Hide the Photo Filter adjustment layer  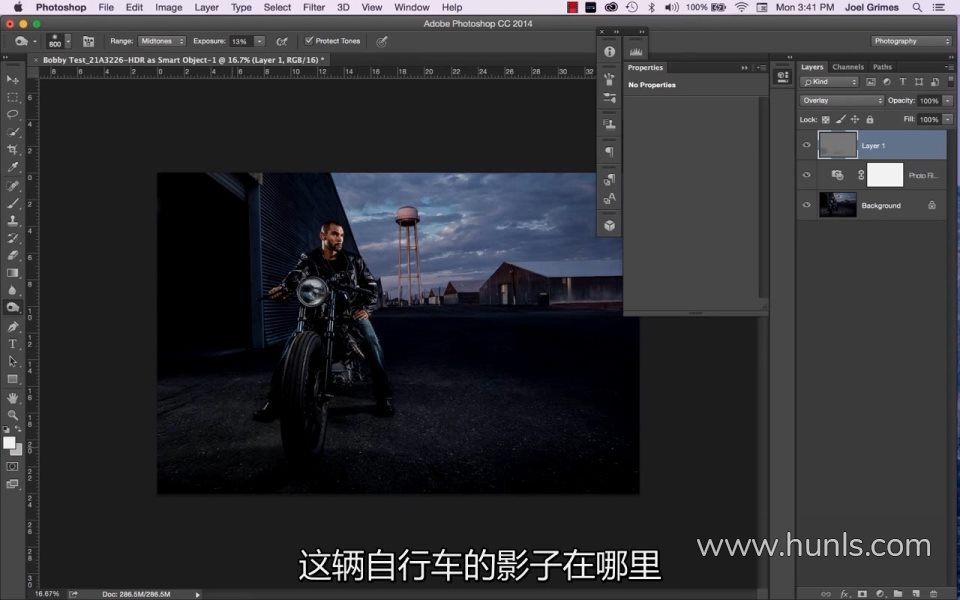(806, 175)
